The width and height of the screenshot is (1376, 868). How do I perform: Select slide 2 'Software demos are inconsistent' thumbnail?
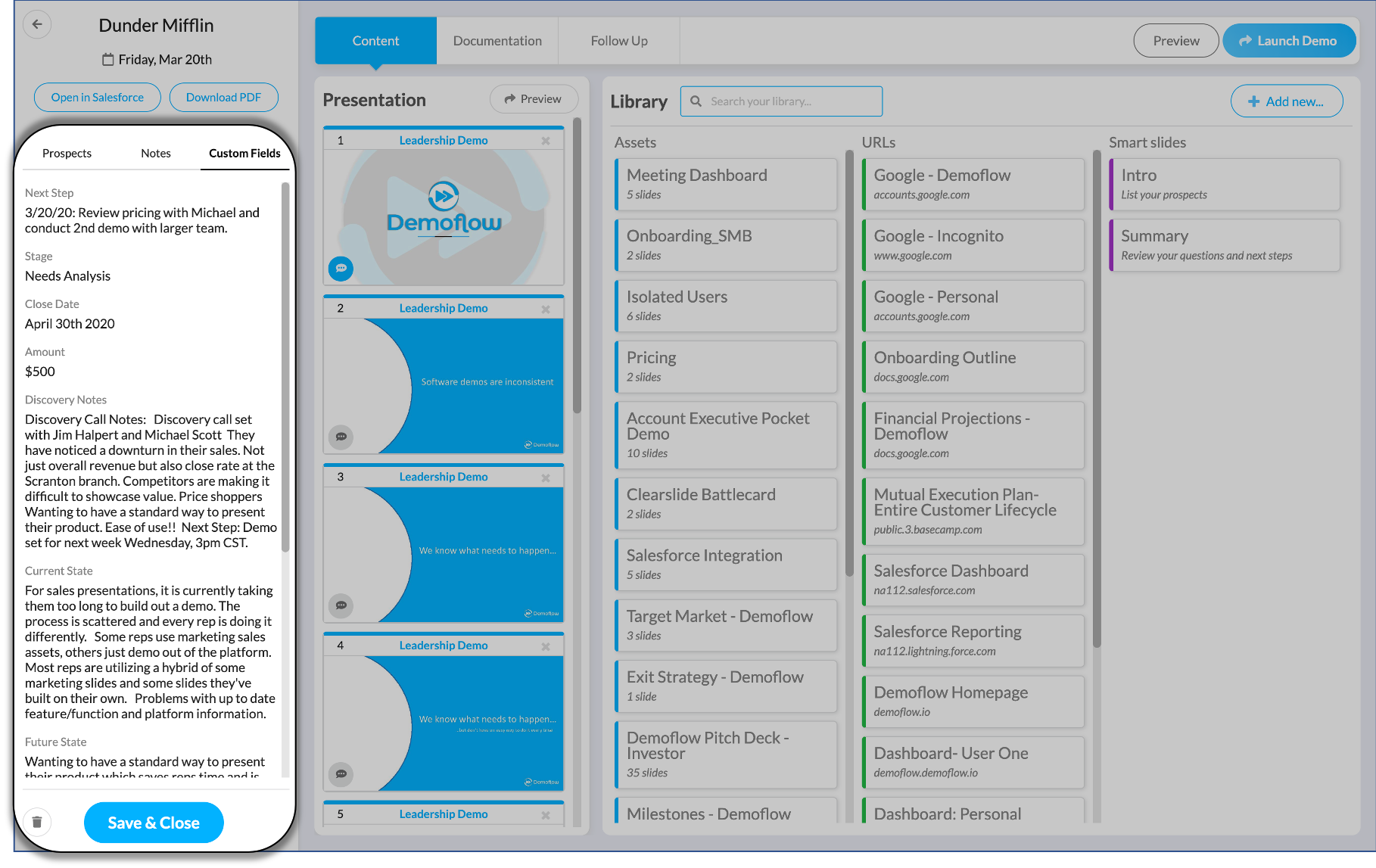(x=444, y=385)
